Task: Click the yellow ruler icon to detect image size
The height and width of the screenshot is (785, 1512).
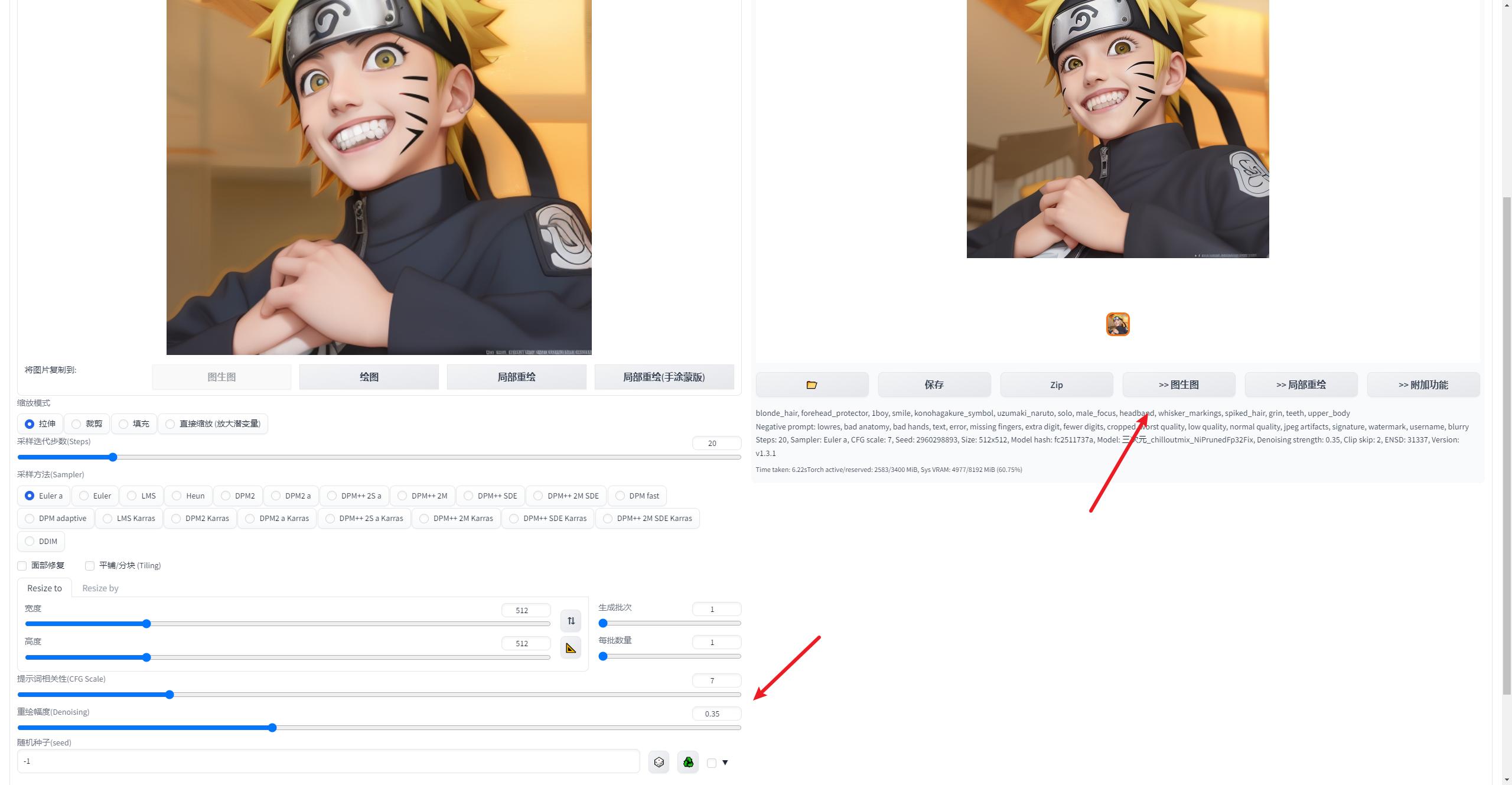Action: 570,647
